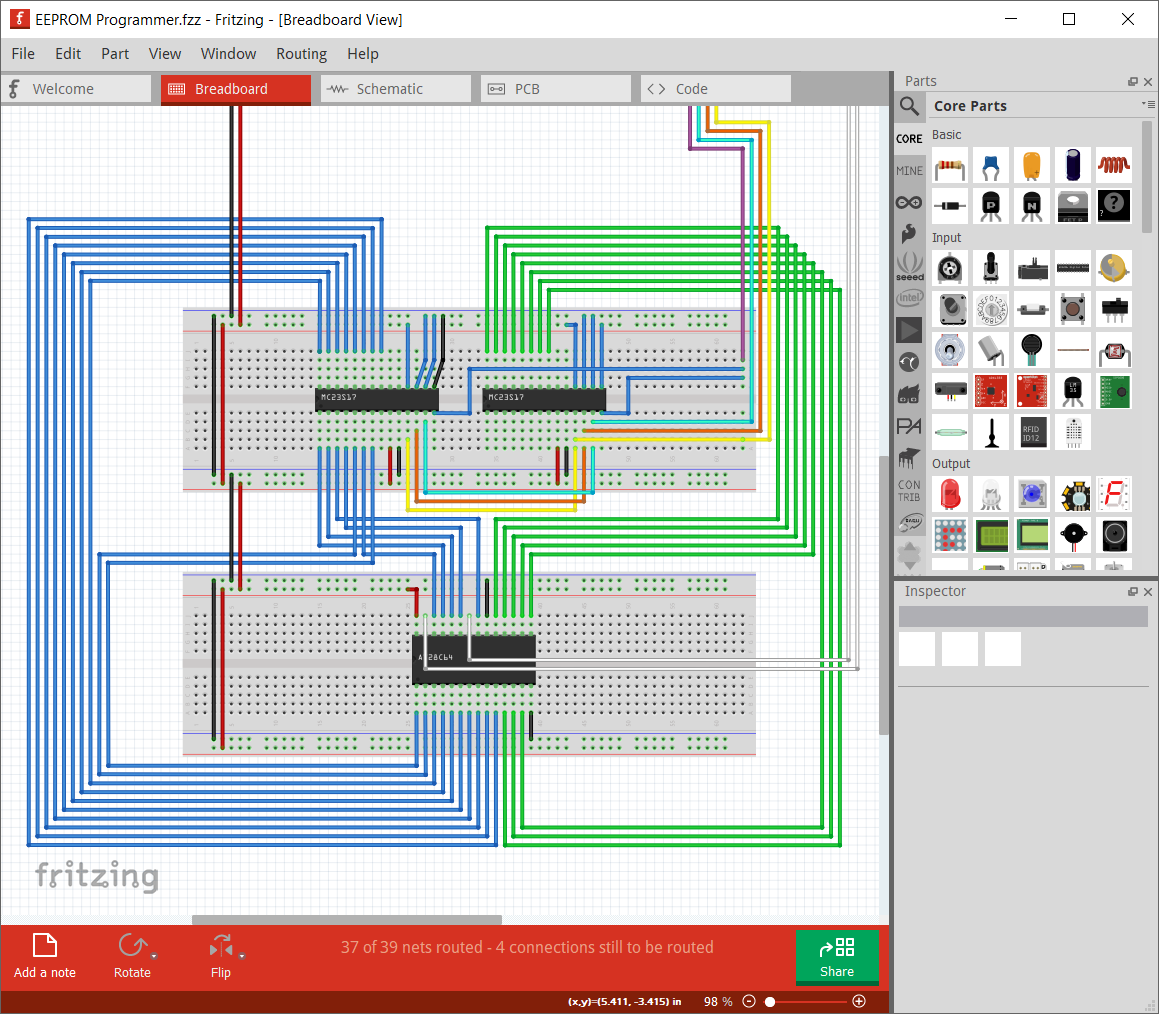Pick the green LCD screen part
This screenshot has width=1159, height=1014.
tap(991, 535)
